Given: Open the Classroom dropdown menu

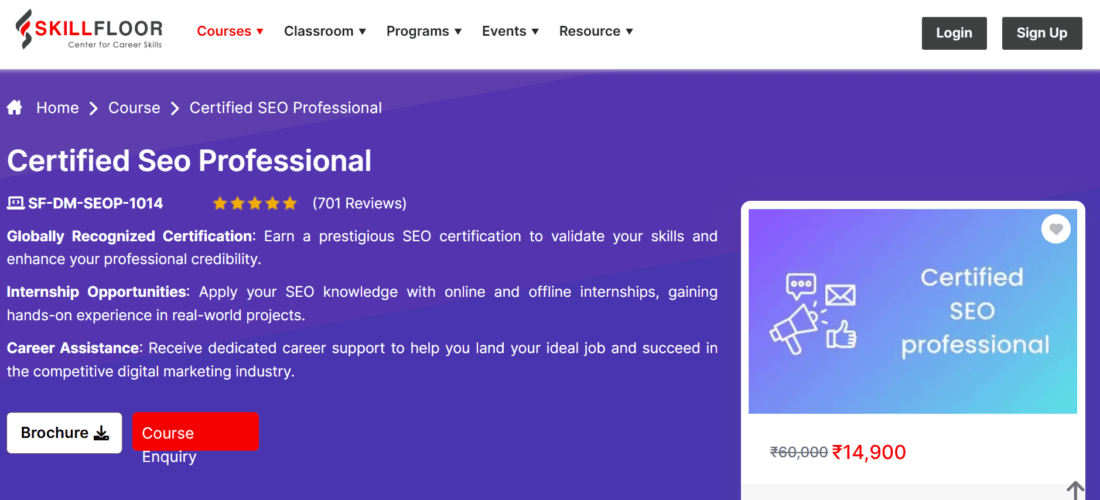Looking at the screenshot, I should point(325,31).
